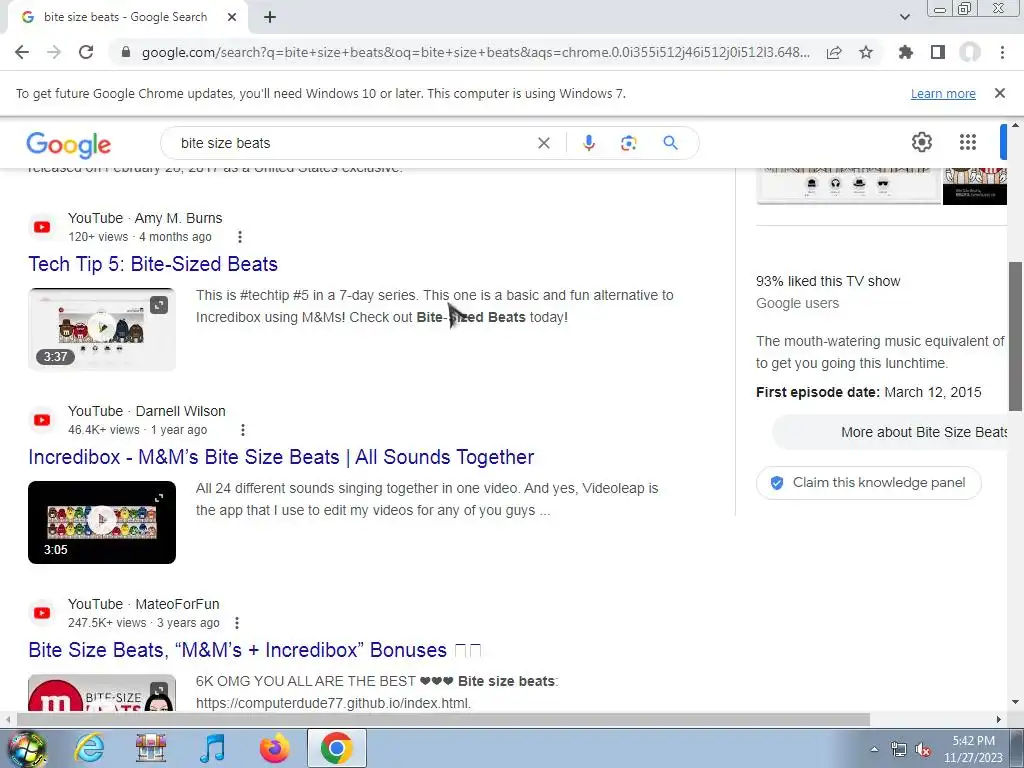Viewport: 1024px width, 768px height.
Task: Click the scroll-down arrow of vertical scrollbar
Action: [1015, 703]
